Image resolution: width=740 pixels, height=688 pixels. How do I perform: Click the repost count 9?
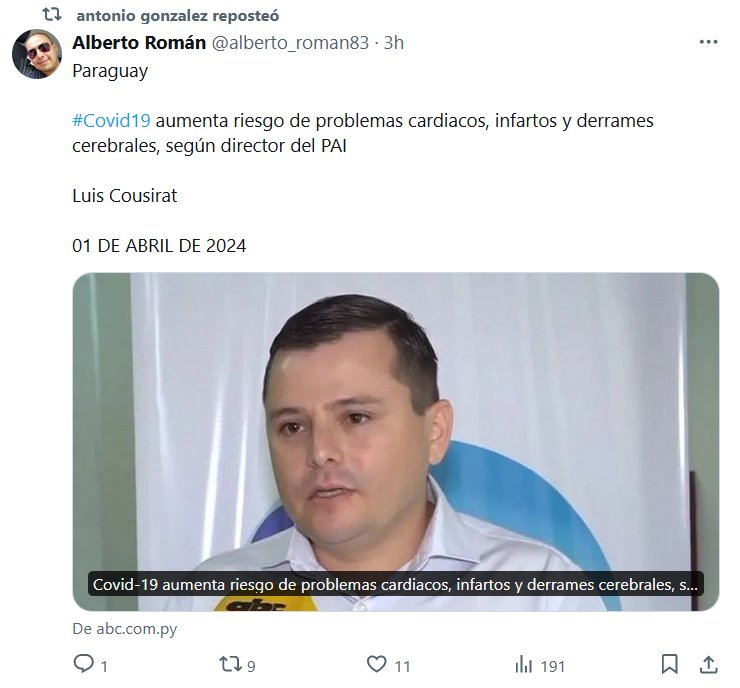coord(251,666)
